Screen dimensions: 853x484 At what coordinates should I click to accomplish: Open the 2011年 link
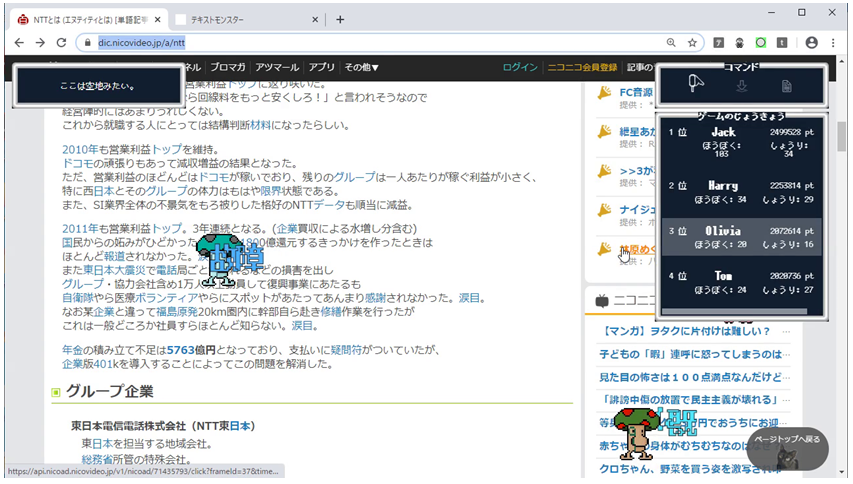click(x=80, y=228)
